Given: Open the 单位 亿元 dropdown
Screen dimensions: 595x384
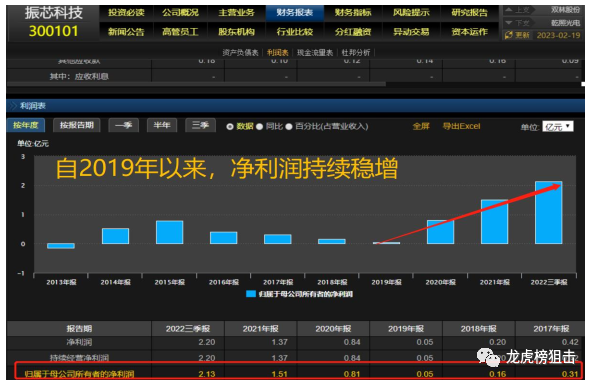Looking at the screenshot, I should click(x=558, y=126).
